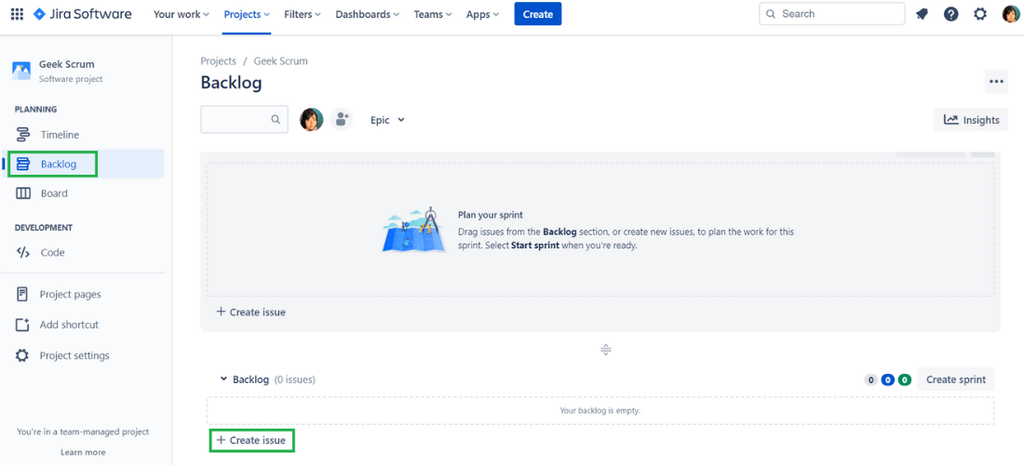Open the Your work dropdown
The image size is (1024, 465).
(x=181, y=14)
